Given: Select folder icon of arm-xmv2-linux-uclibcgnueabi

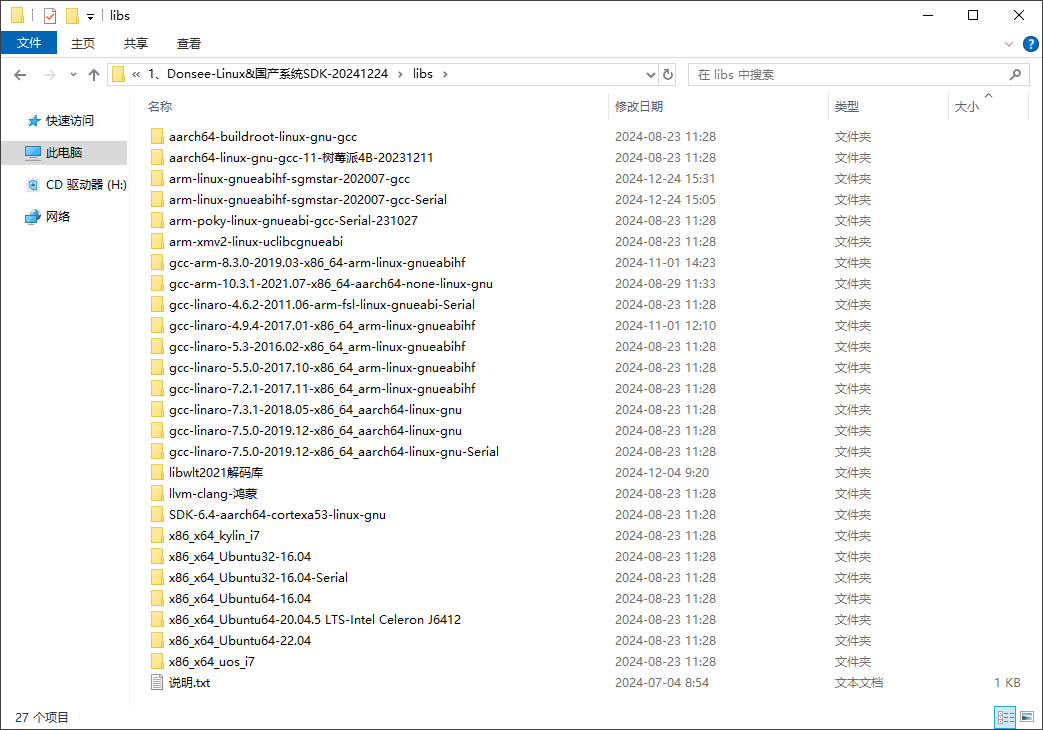Looking at the screenshot, I should pyautogui.click(x=157, y=242).
